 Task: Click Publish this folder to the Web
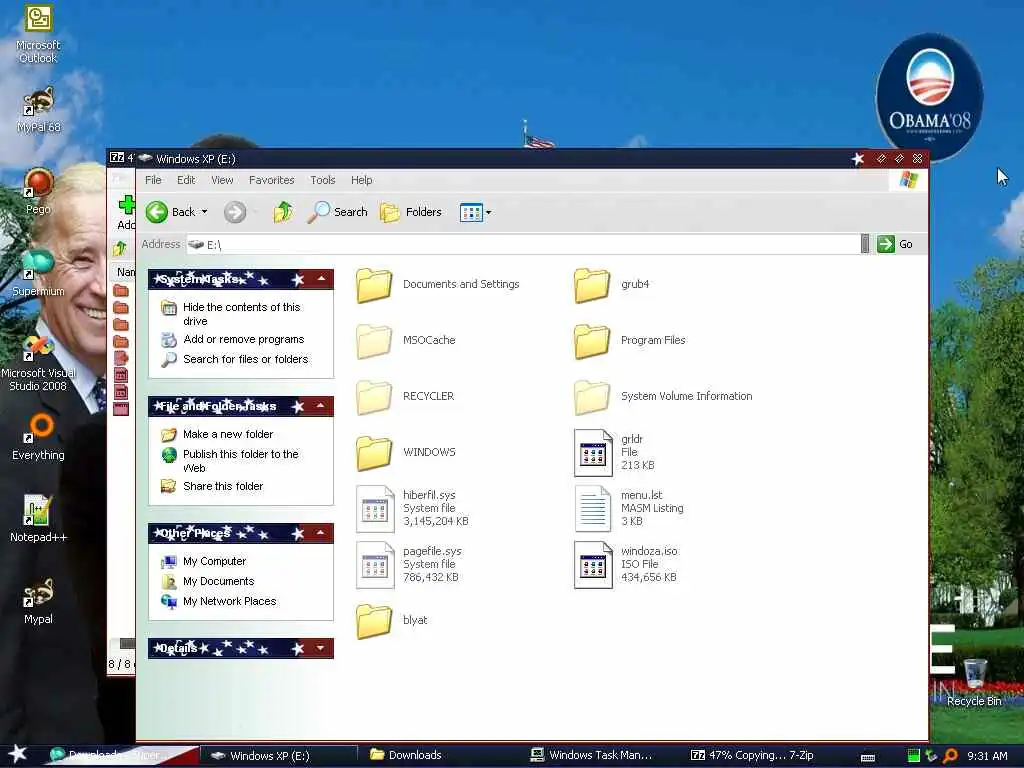pos(240,460)
